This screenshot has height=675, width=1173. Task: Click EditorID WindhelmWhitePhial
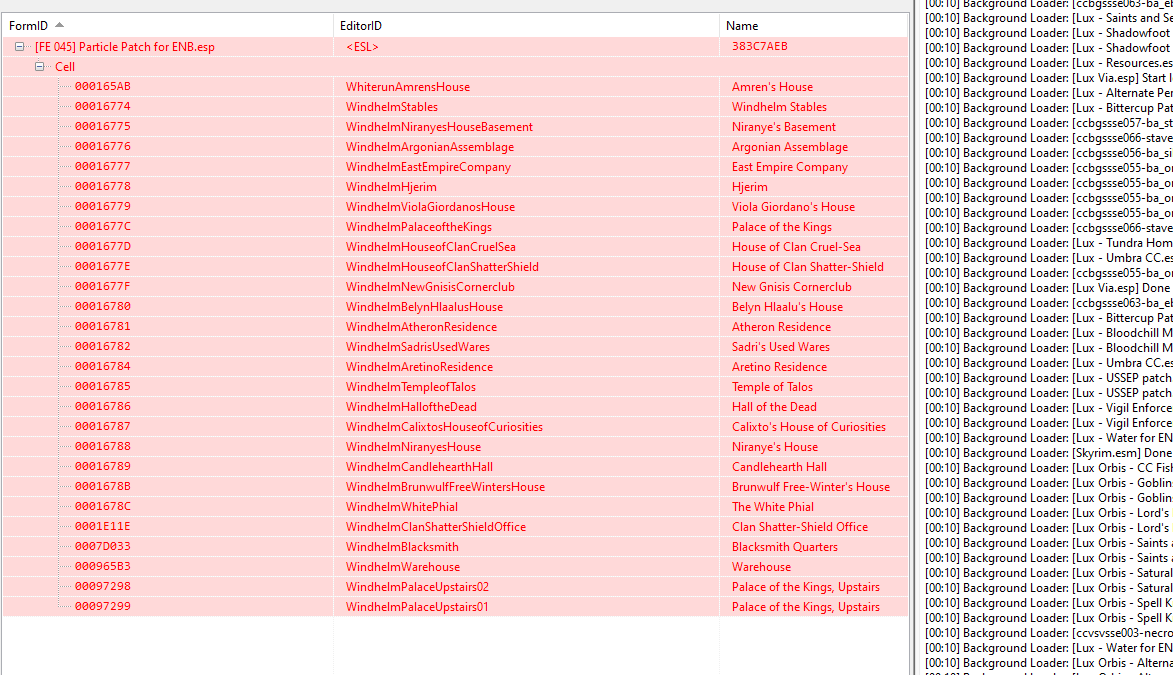click(x=402, y=507)
